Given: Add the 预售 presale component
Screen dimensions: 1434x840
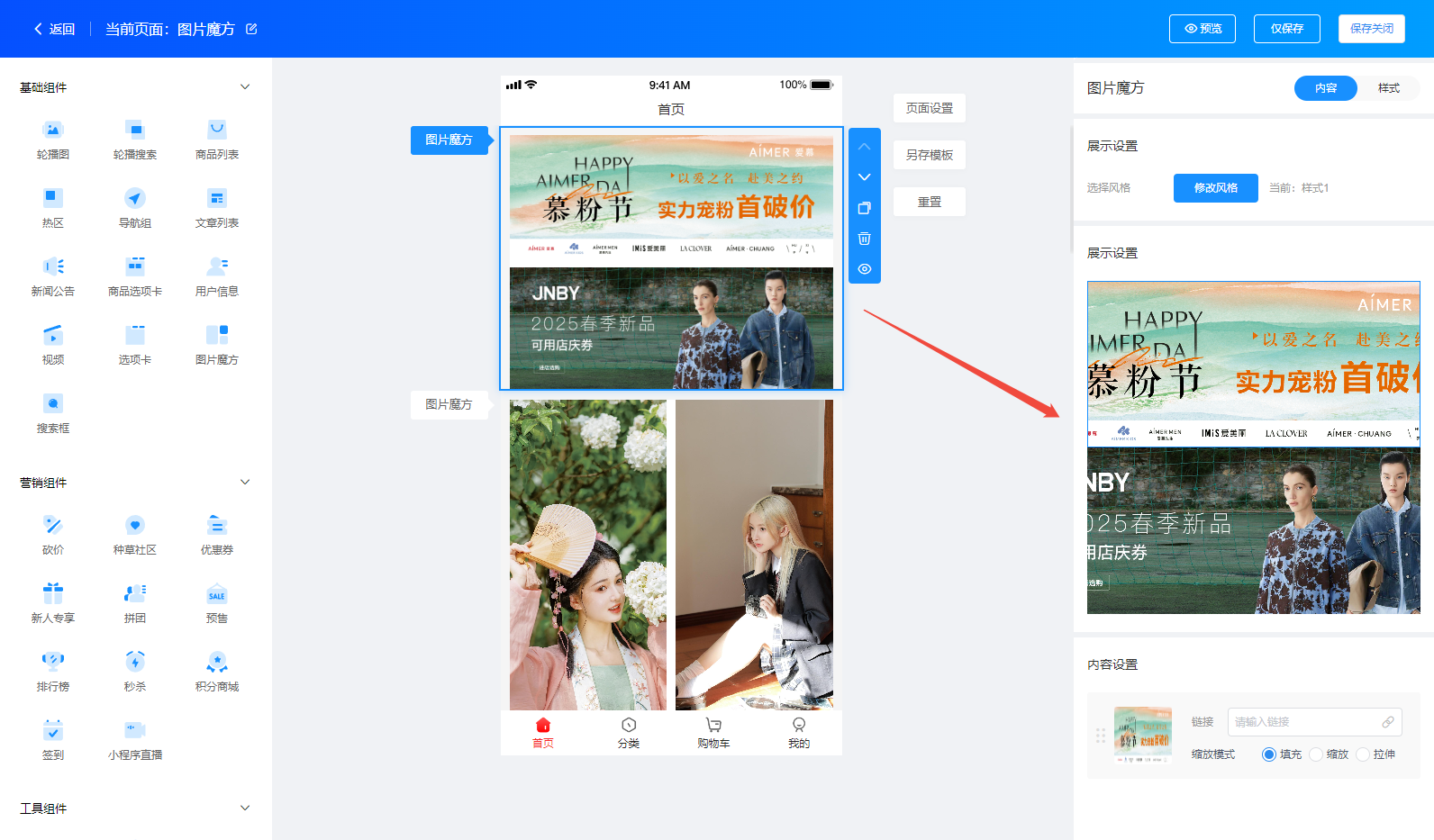Looking at the screenshot, I should pos(217,604).
